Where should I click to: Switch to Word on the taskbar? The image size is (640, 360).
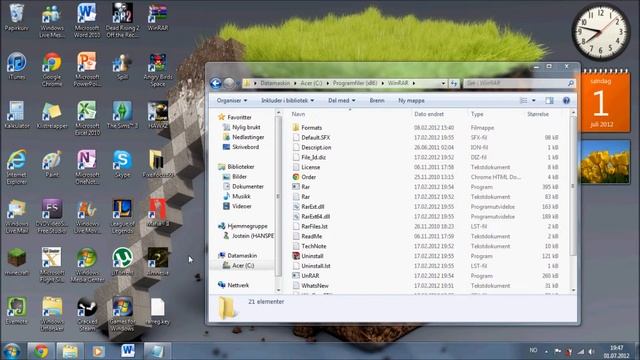coord(128,351)
